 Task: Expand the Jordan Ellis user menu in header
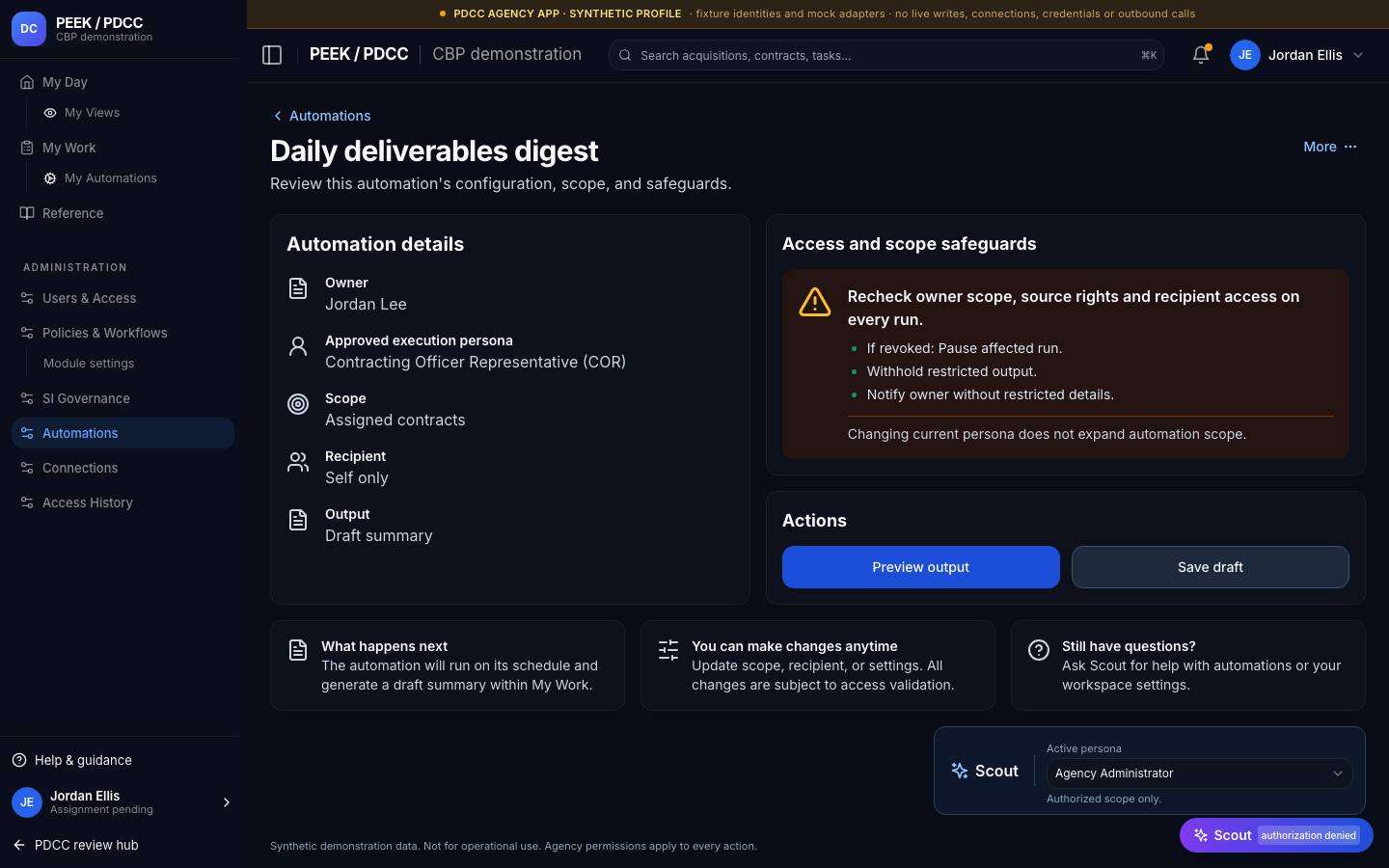tap(1297, 55)
